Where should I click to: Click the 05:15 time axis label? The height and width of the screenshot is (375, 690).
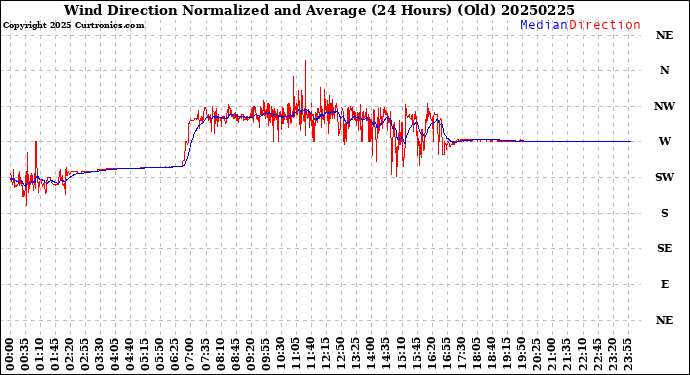tap(145, 354)
